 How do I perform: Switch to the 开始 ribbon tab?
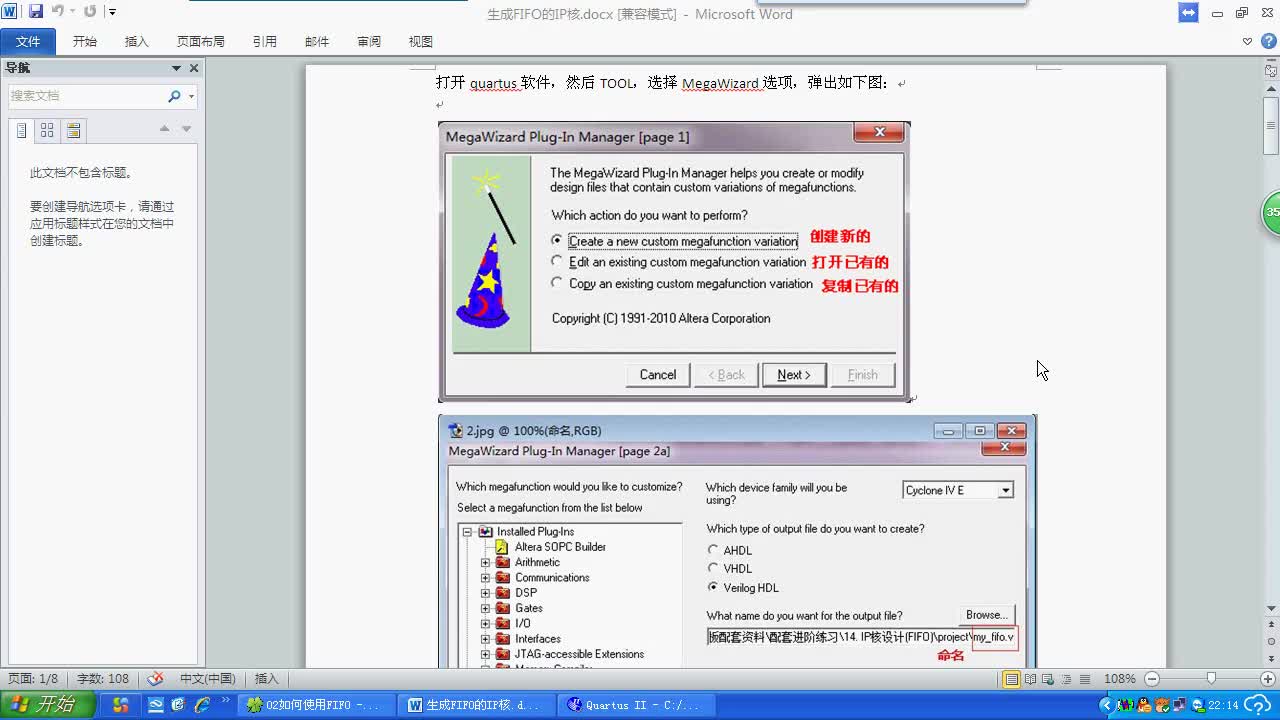point(85,41)
